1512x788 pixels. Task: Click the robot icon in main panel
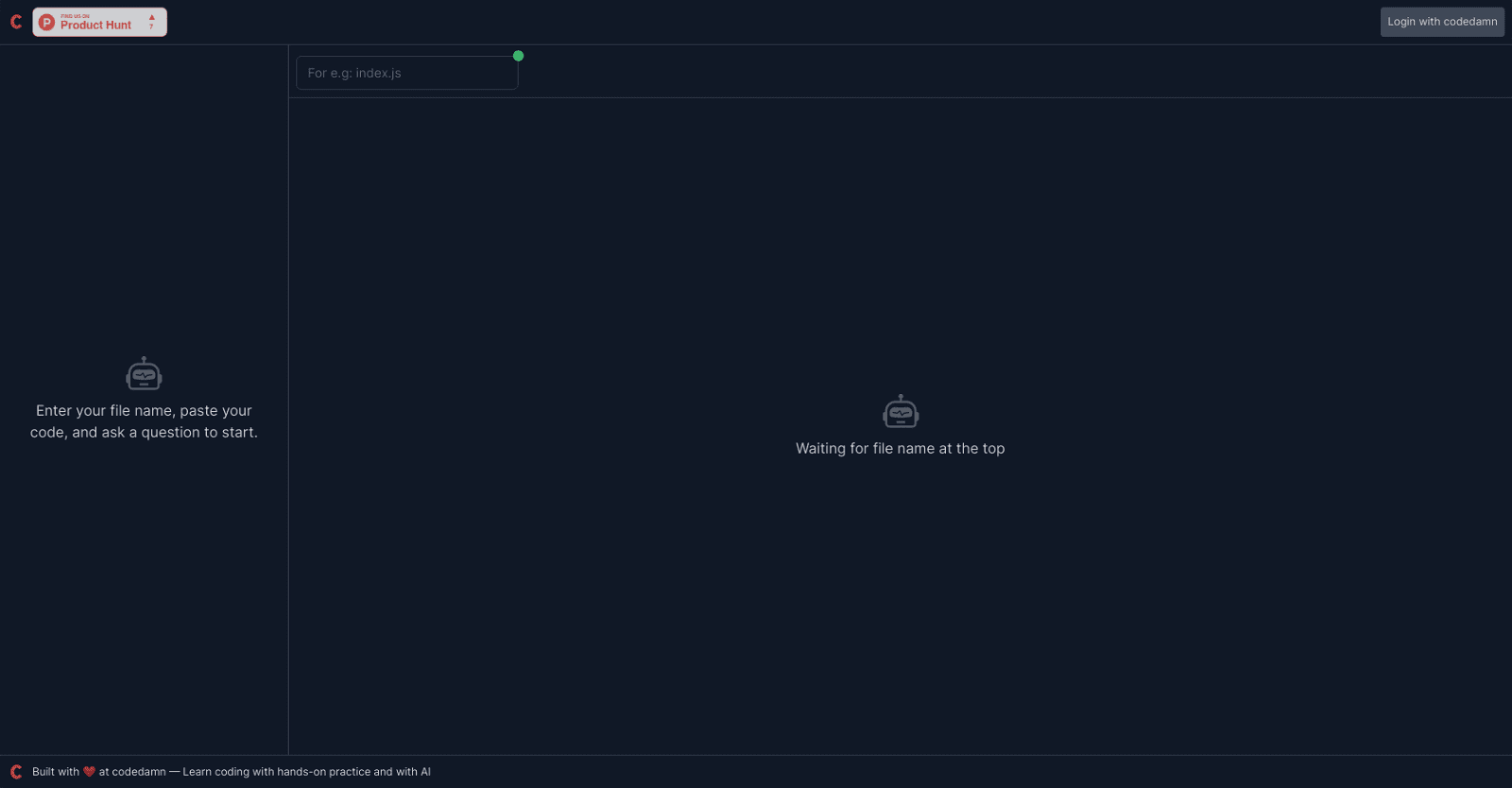coord(901,411)
